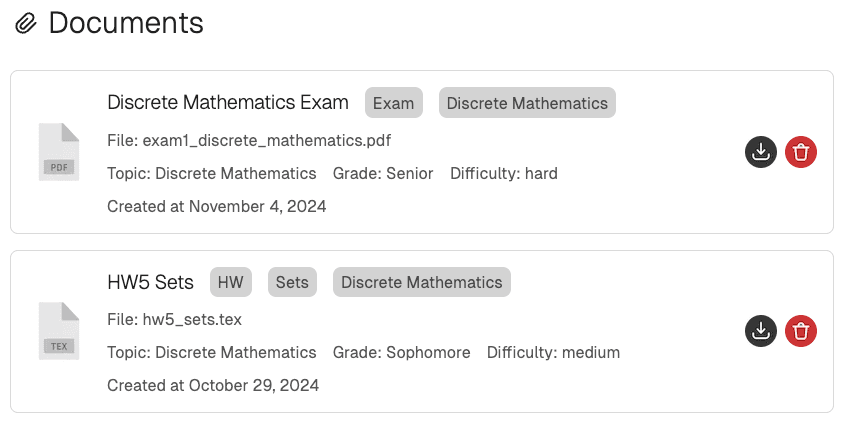The height and width of the screenshot is (422, 851).
Task: Delete the HW5 Sets document
Action: (801, 331)
